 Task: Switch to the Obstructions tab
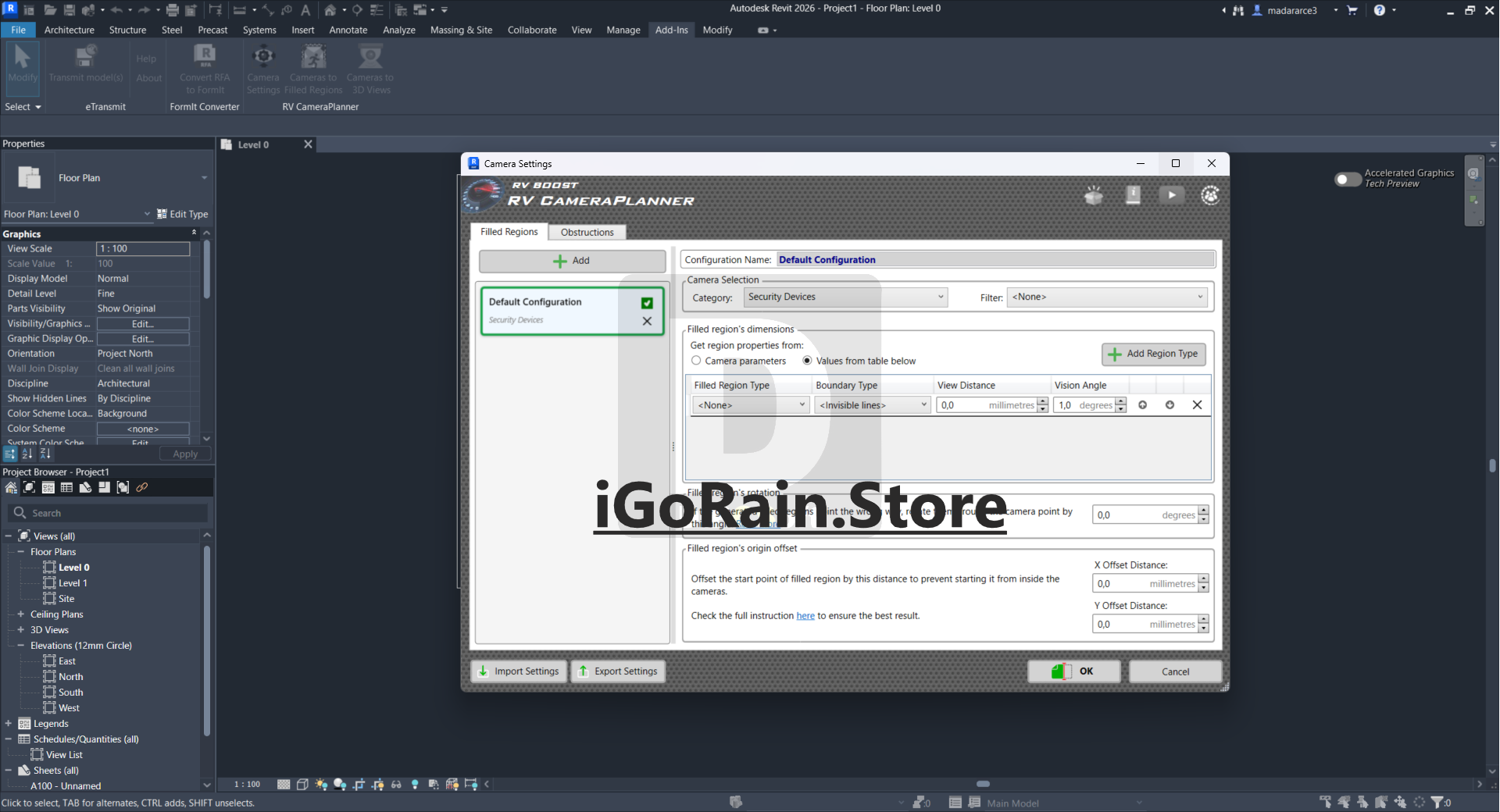[x=587, y=232]
